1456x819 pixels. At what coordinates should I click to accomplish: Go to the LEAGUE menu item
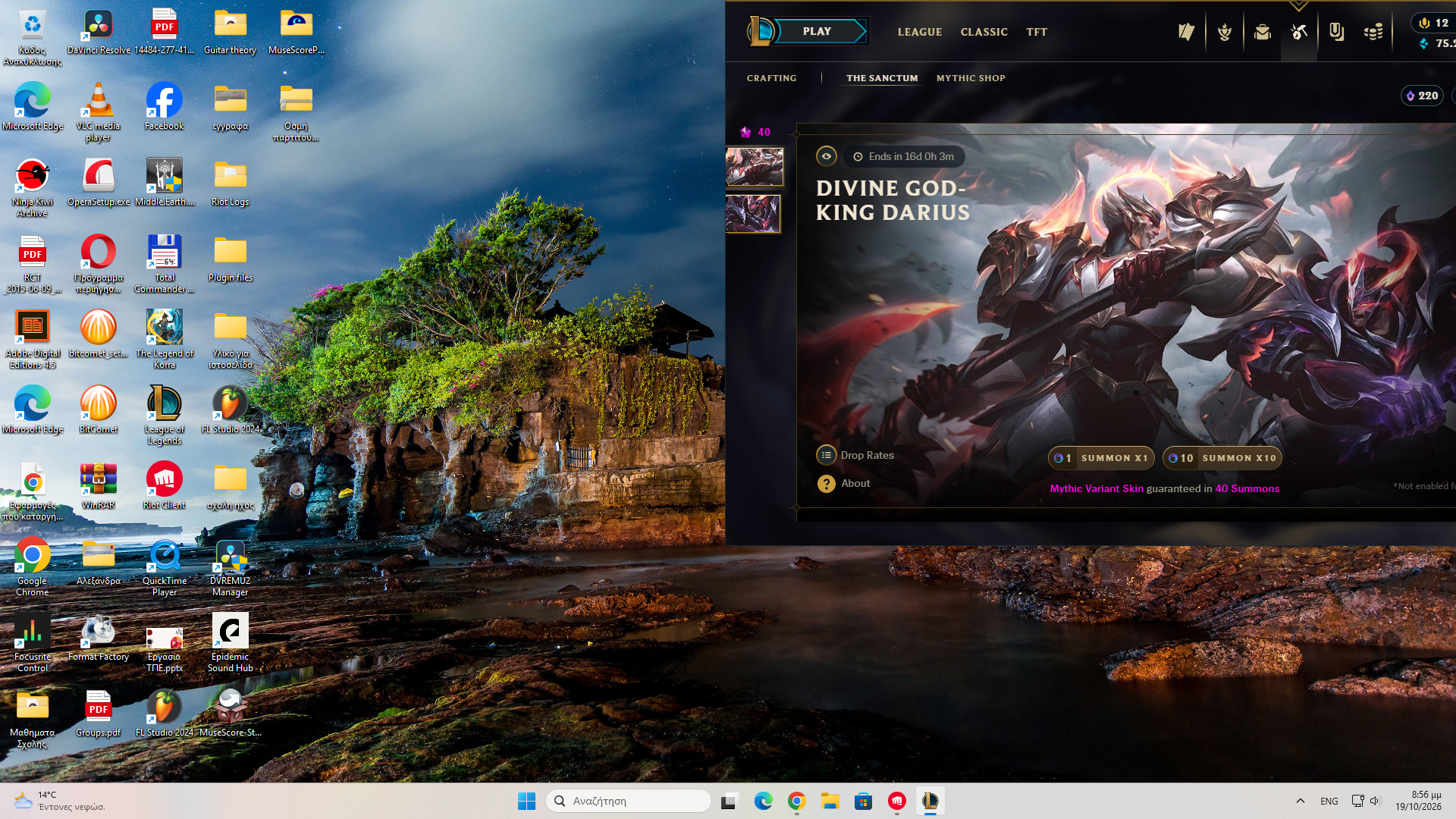tap(920, 32)
